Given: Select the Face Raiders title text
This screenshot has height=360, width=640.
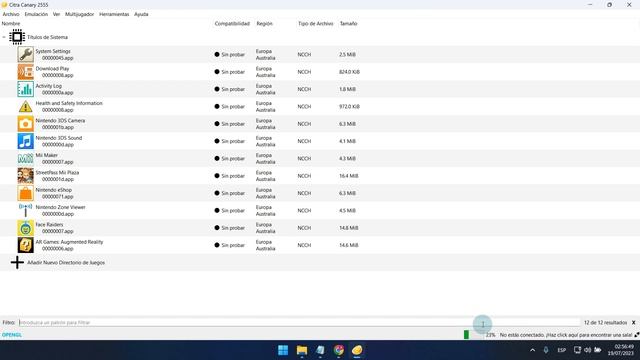Looking at the screenshot, I should click(49, 224).
